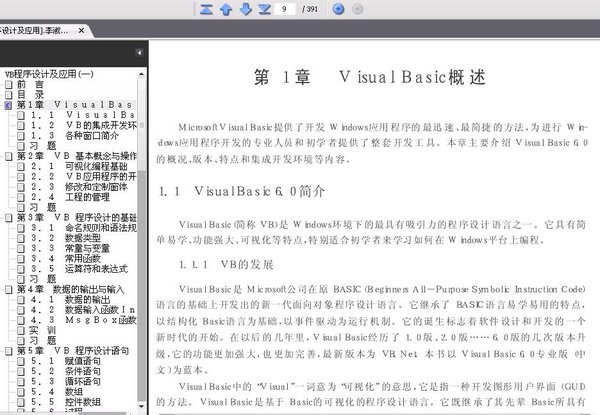Open bookmark 5.1 赋值语句

(x=65, y=361)
